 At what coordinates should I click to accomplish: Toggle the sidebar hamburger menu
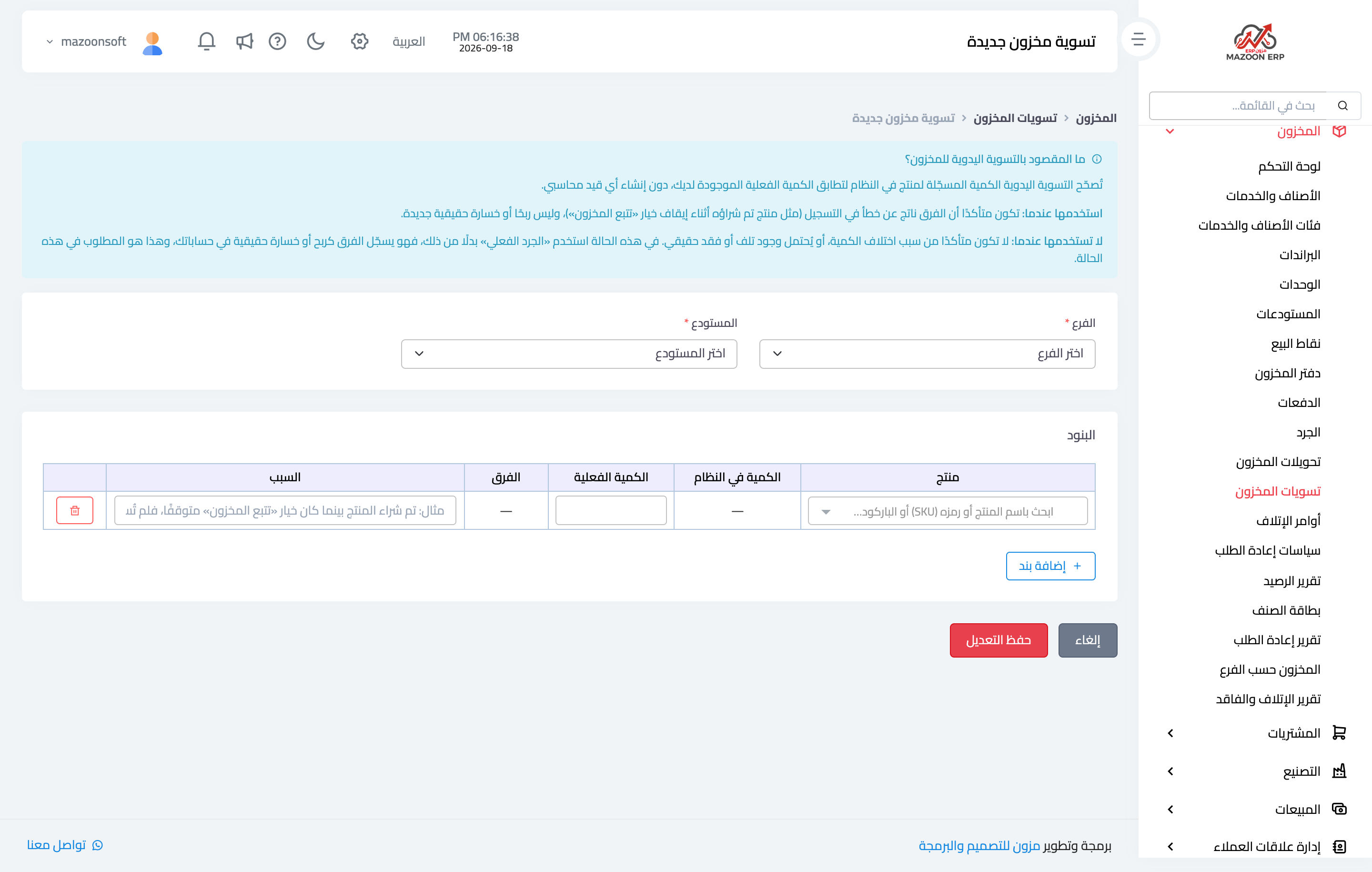coord(1139,40)
